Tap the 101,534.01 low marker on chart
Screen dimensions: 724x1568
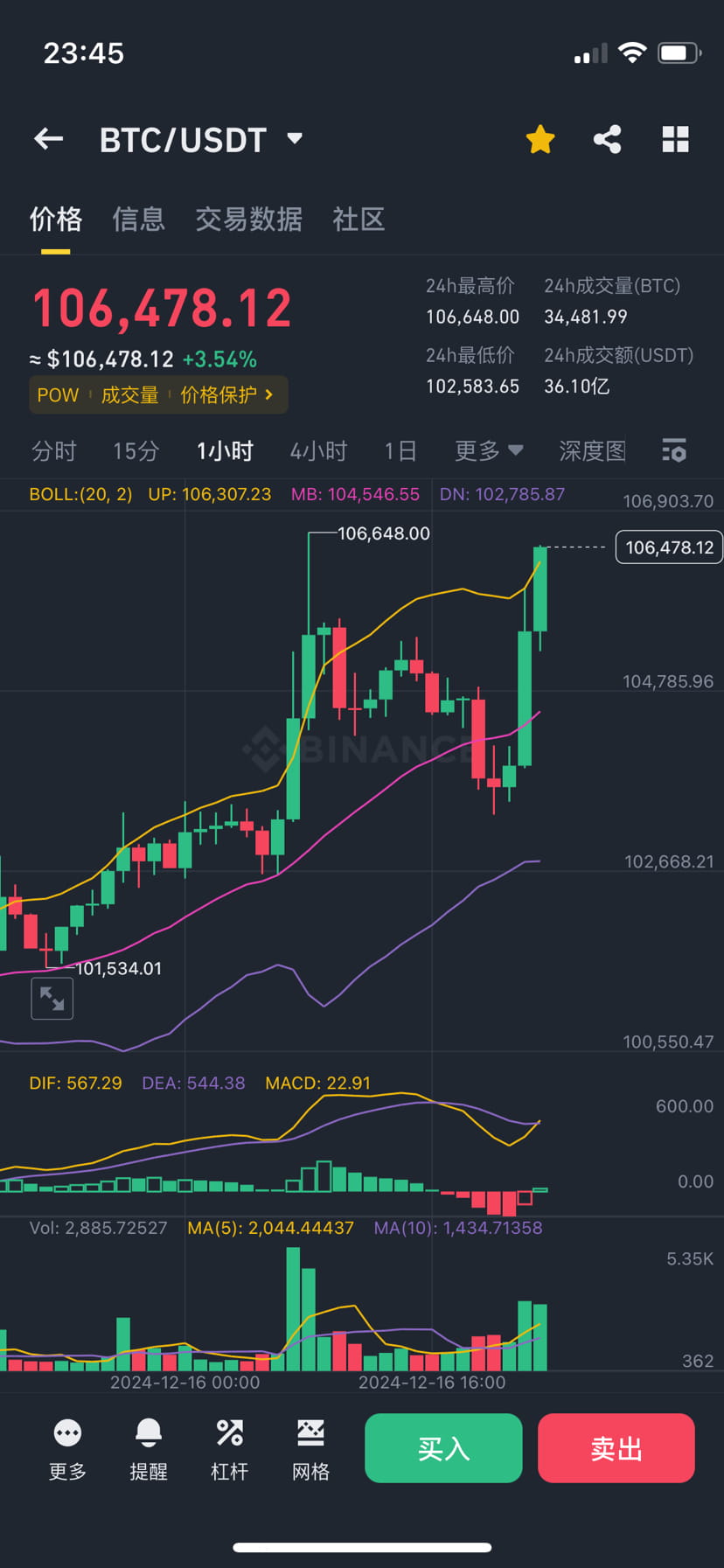tap(119, 969)
